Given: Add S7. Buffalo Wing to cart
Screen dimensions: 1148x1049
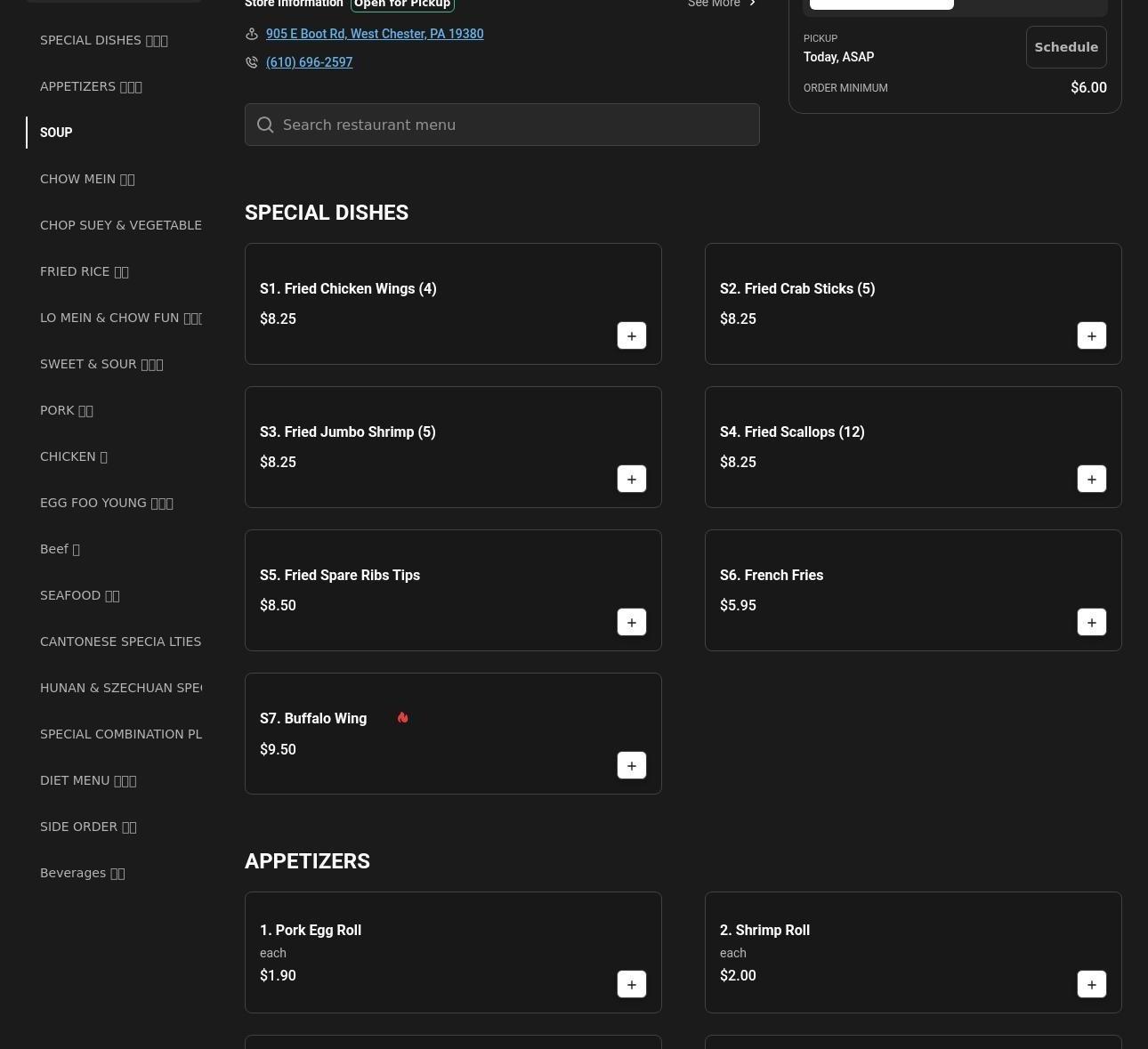Looking at the screenshot, I should pyautogui.click(x=632, y=766).
